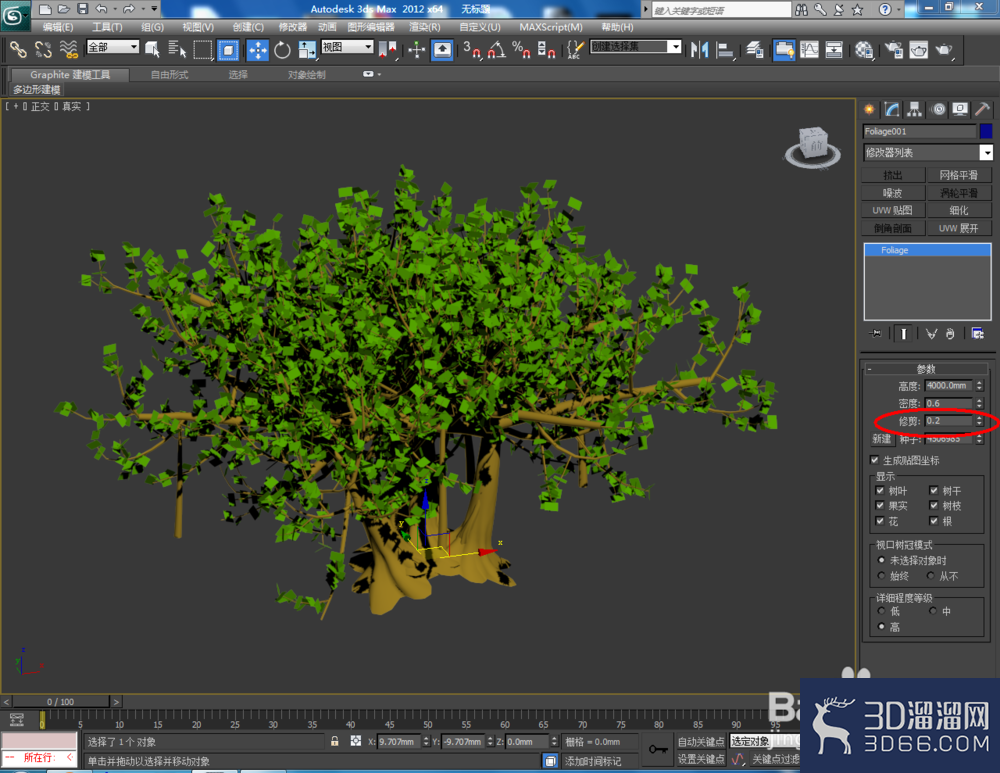
Task: Click the 新建 seed button
Action: point(882,439)
